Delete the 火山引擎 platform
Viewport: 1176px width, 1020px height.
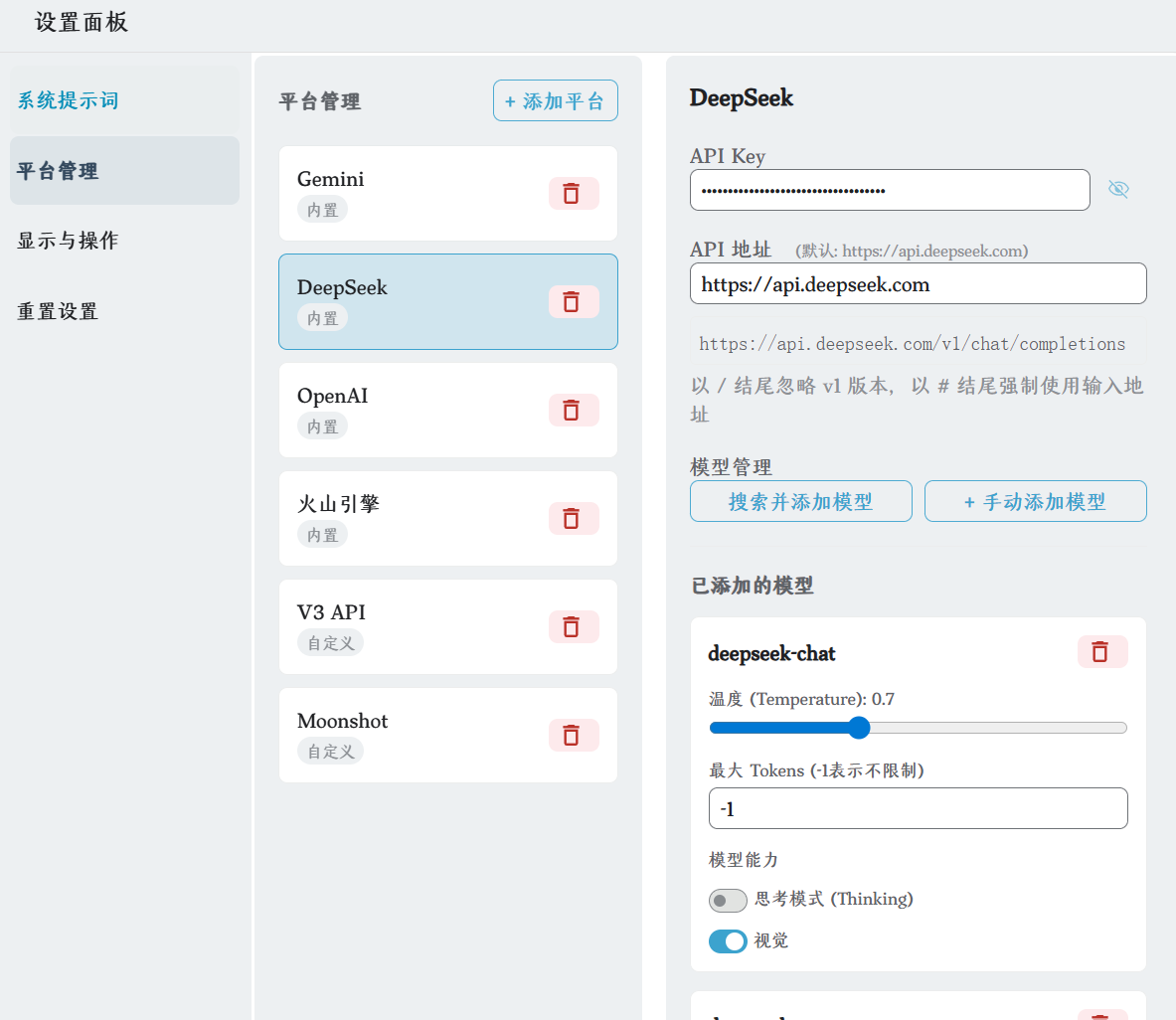(x=573, y=518)
